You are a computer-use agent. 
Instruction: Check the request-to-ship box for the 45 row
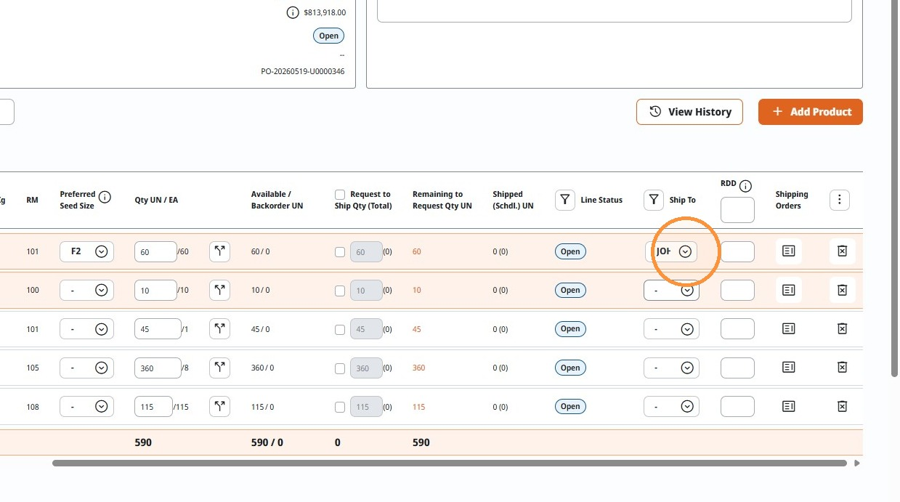click(340, 329)
